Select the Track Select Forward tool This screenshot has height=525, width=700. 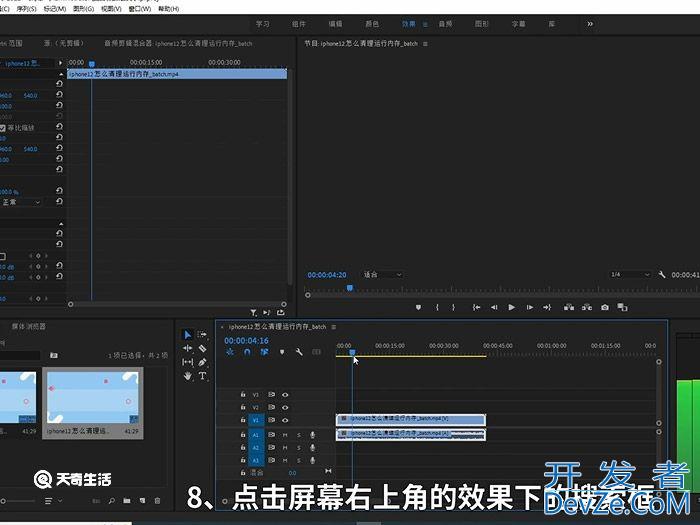[x=202, y=334]
